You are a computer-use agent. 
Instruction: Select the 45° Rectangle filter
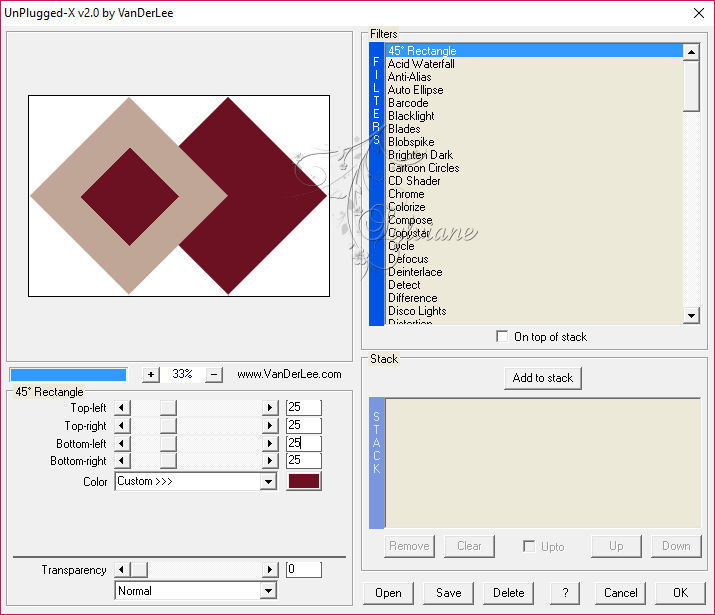point(534,51)
